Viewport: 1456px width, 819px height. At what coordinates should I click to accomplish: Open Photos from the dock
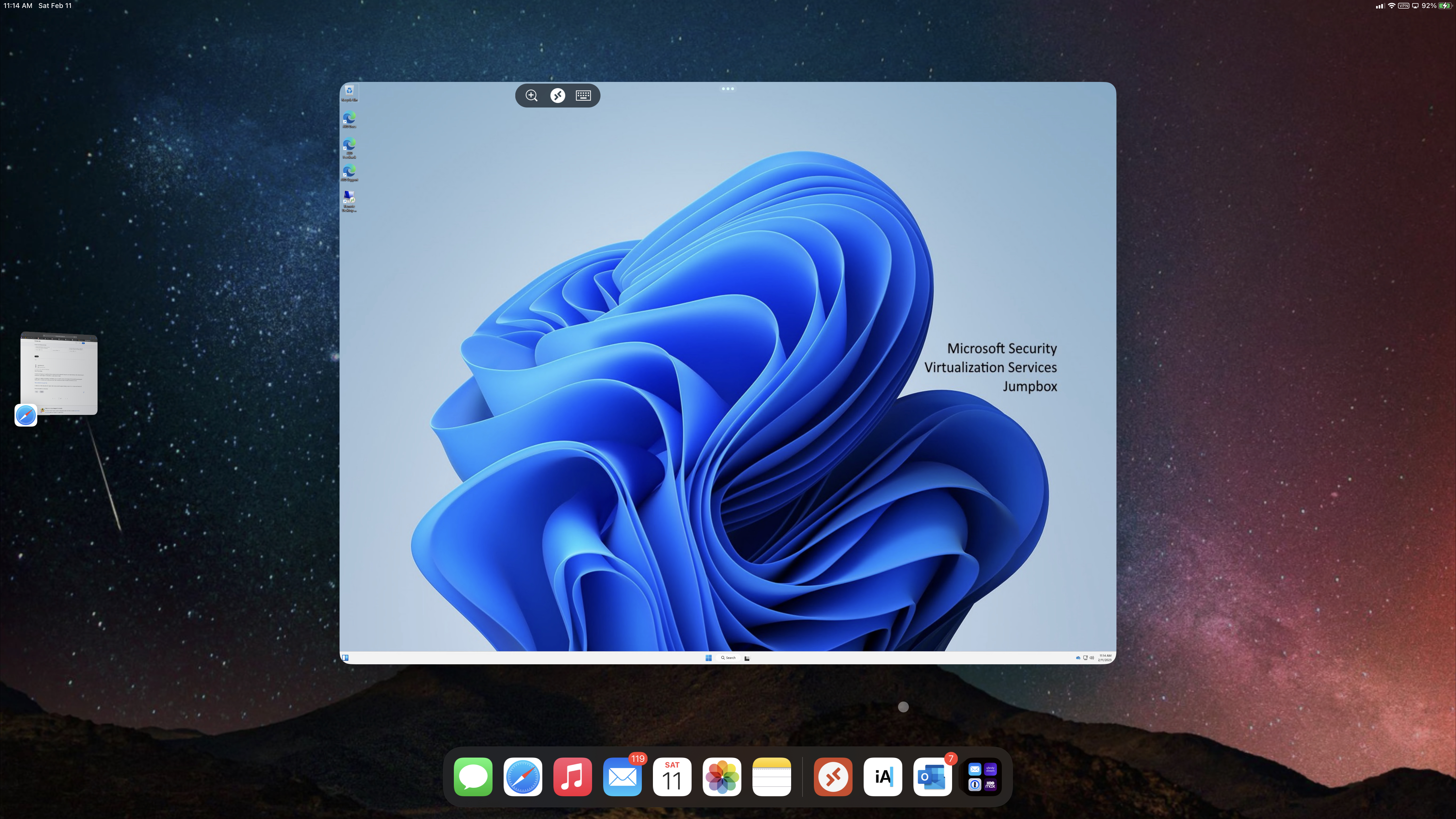pos(722,777)
